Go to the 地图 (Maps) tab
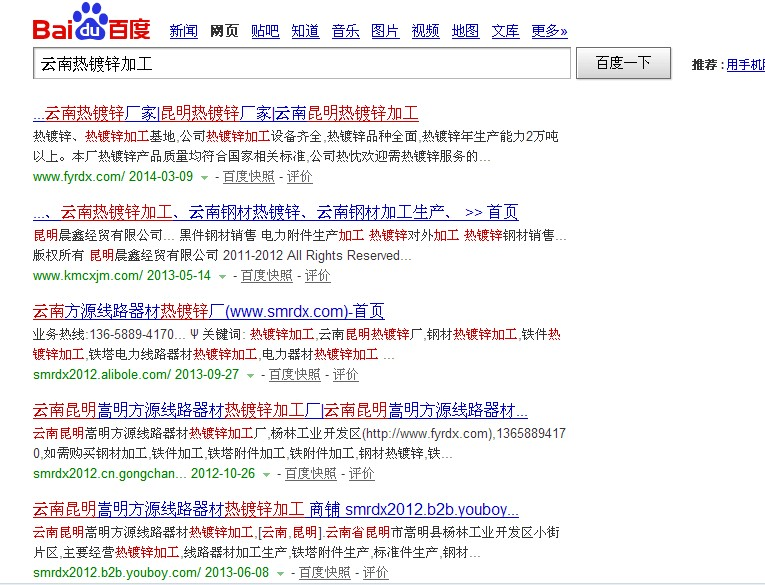Screen dimensions: 765x585 pos(465,31)
